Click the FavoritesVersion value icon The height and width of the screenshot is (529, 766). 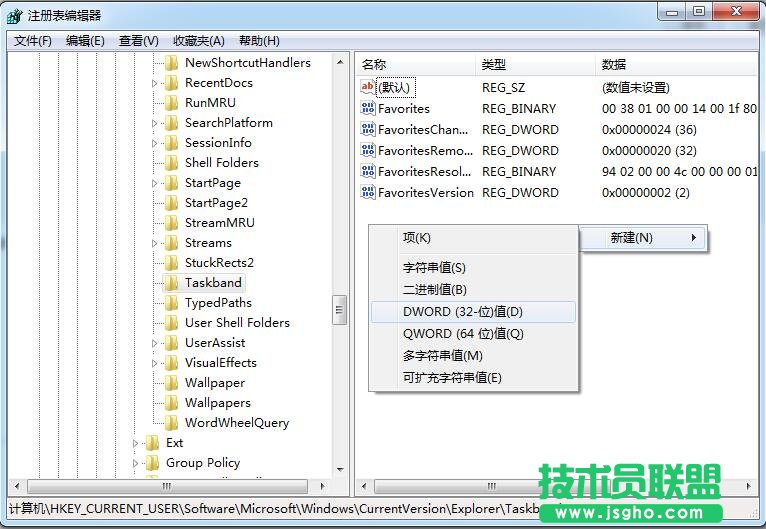click(x=367, y=192)
